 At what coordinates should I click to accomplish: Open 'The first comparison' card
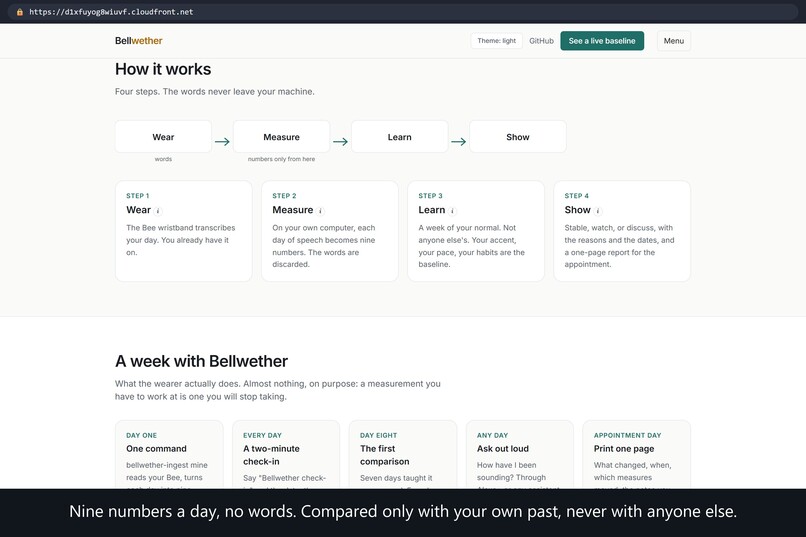coord(402,455)
